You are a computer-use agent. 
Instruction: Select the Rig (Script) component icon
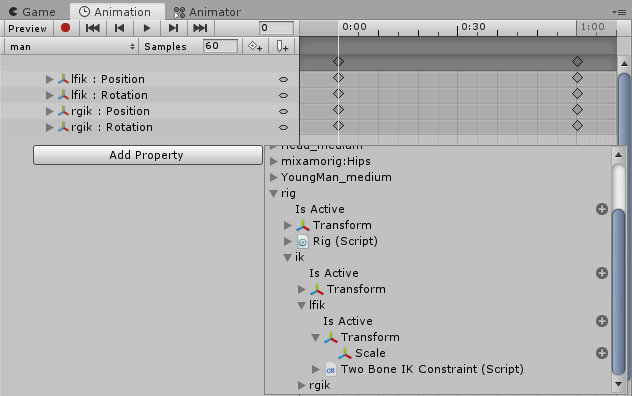click(303, 242)
